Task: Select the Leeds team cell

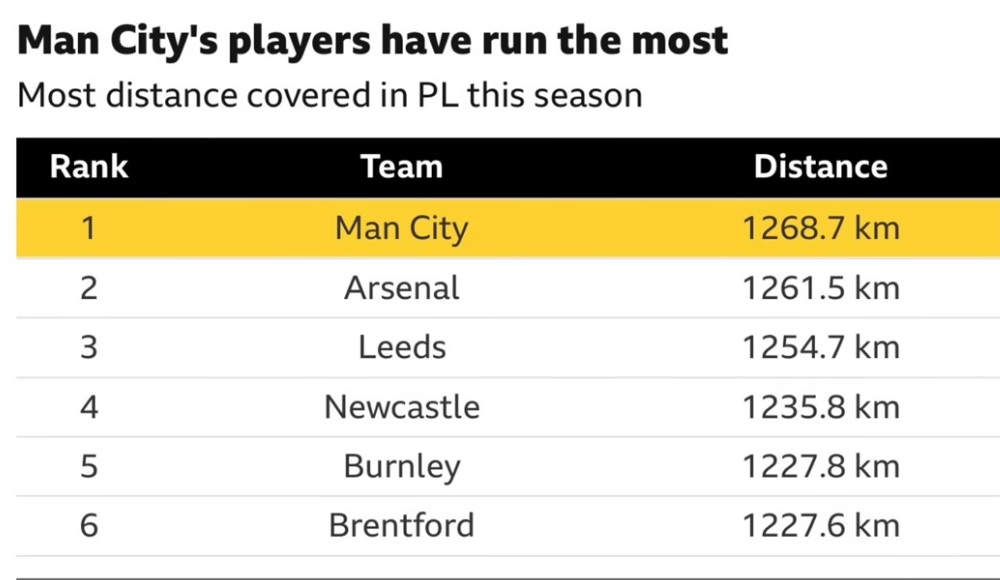Action: (401, 347)
